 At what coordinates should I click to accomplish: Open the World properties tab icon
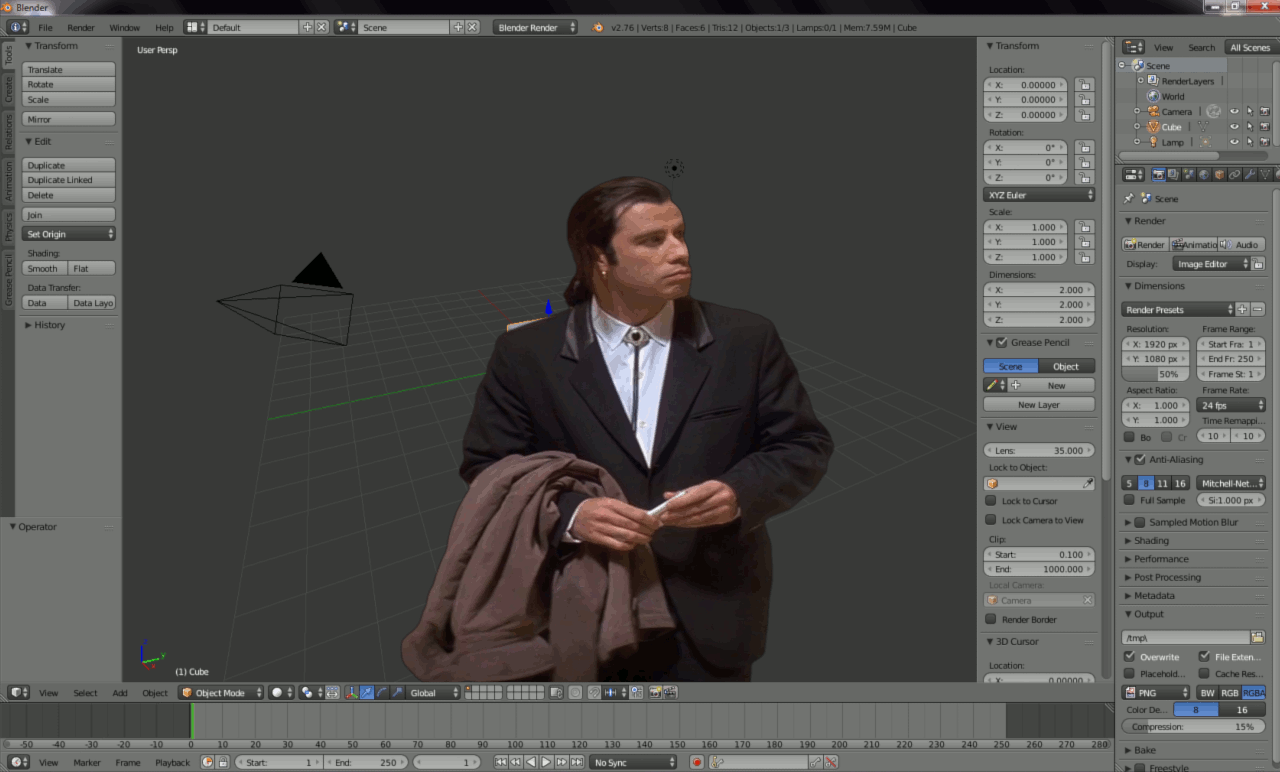point(1204,175)
